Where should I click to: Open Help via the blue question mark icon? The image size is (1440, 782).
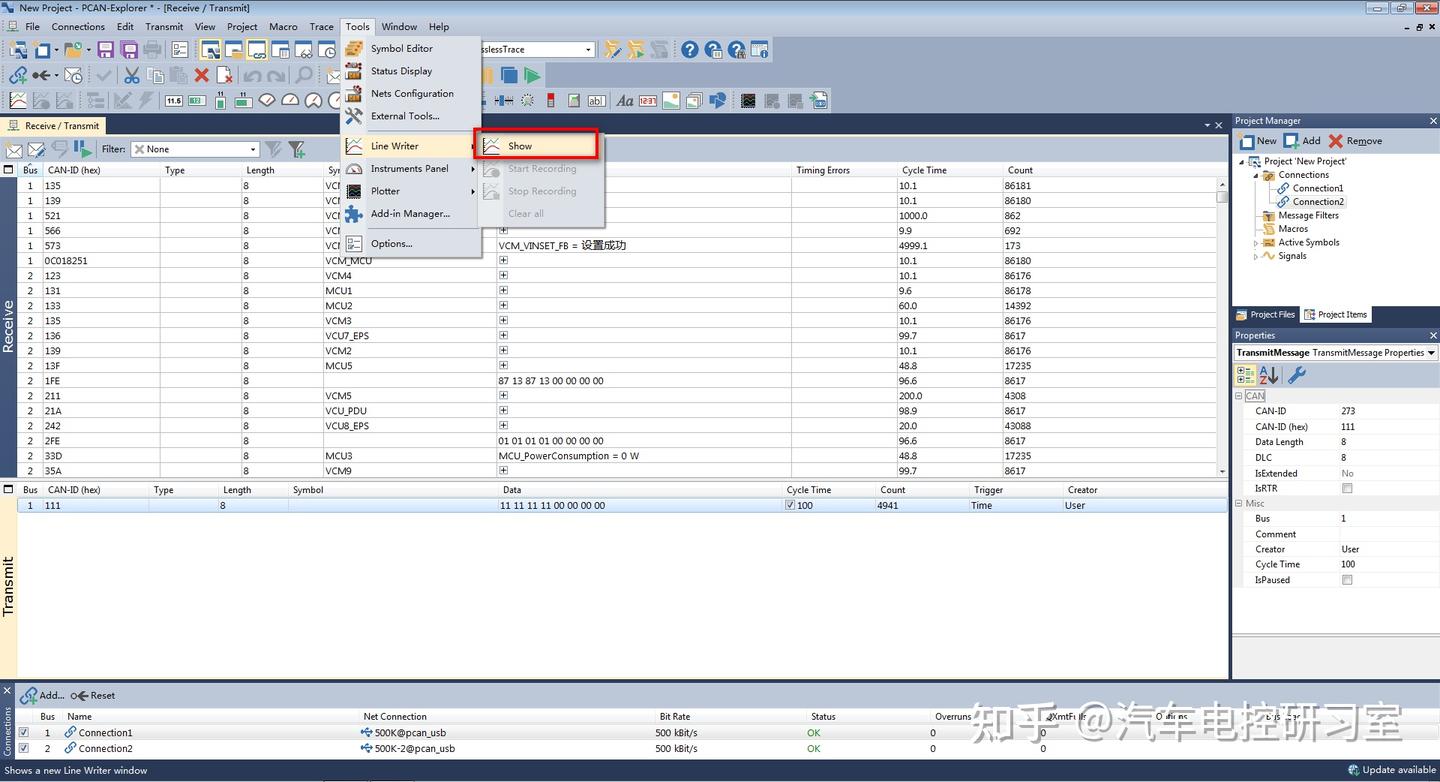click(x=690, y=48)
